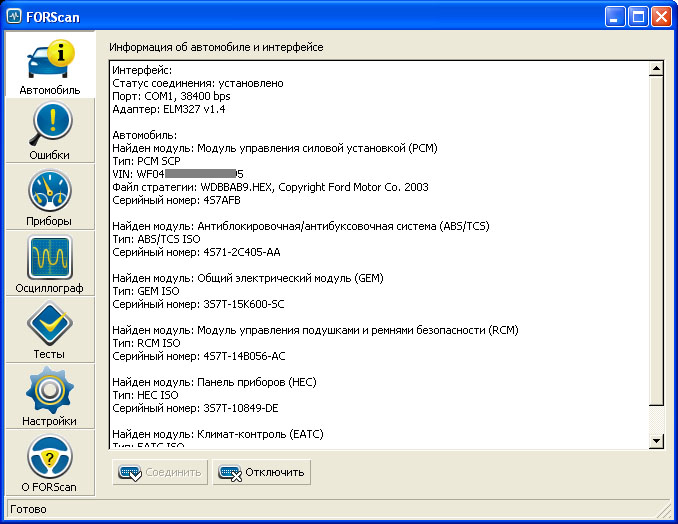Click the scrollbar up arrow in info panel

(657, 69)
